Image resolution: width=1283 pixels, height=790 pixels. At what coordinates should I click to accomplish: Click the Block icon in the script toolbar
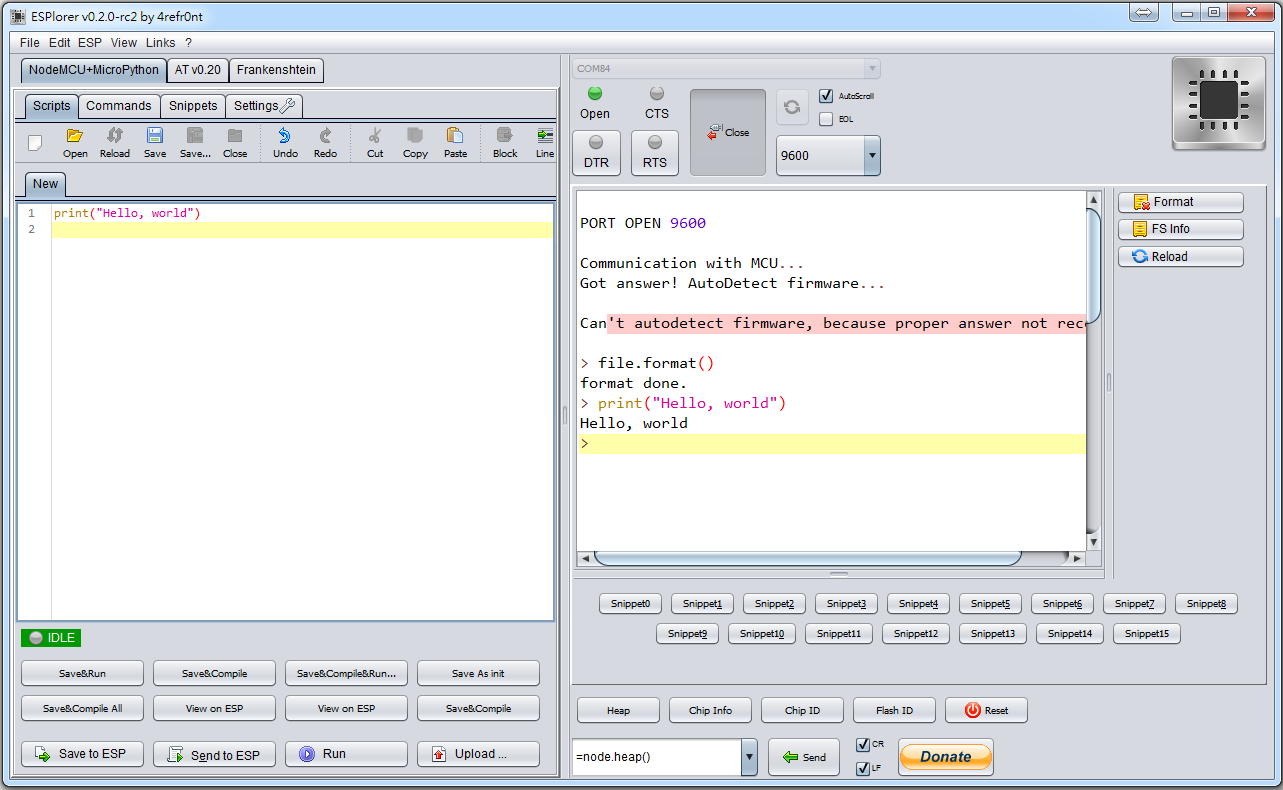tap(505, 142)
